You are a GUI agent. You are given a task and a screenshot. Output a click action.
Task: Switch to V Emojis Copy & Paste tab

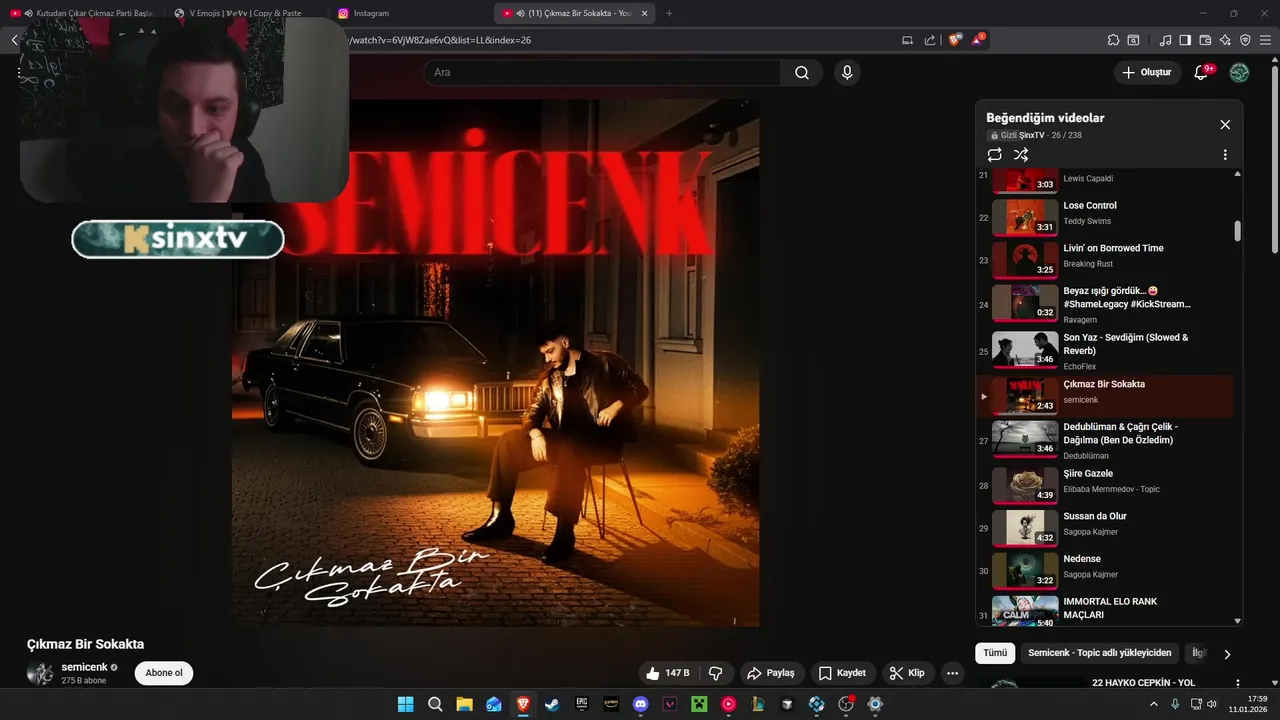click(245, 13)
